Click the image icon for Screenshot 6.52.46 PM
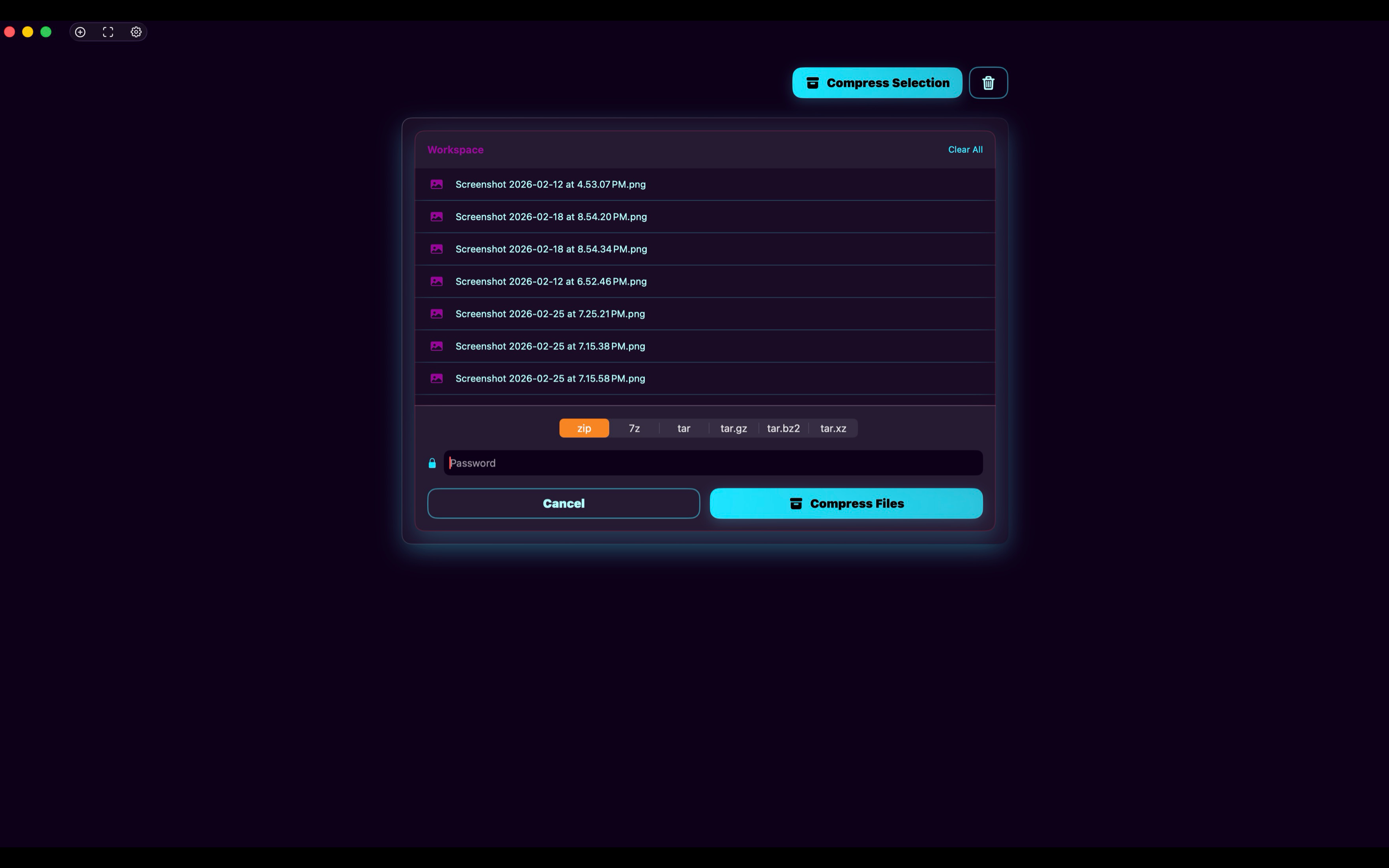This screenshot has width=1389, height=868. click(x=437, y=281)
